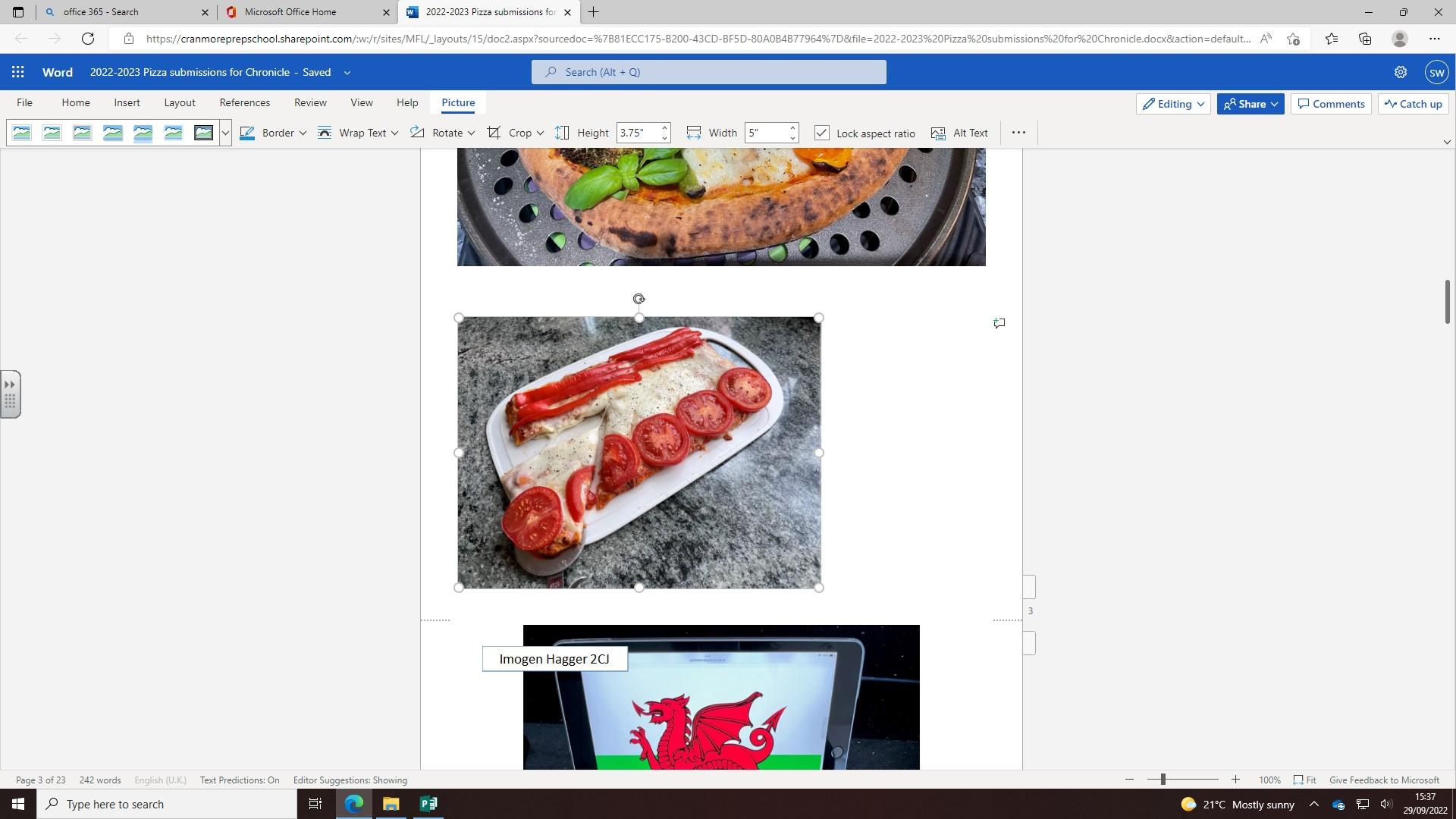Click the Comments button

1331,104
